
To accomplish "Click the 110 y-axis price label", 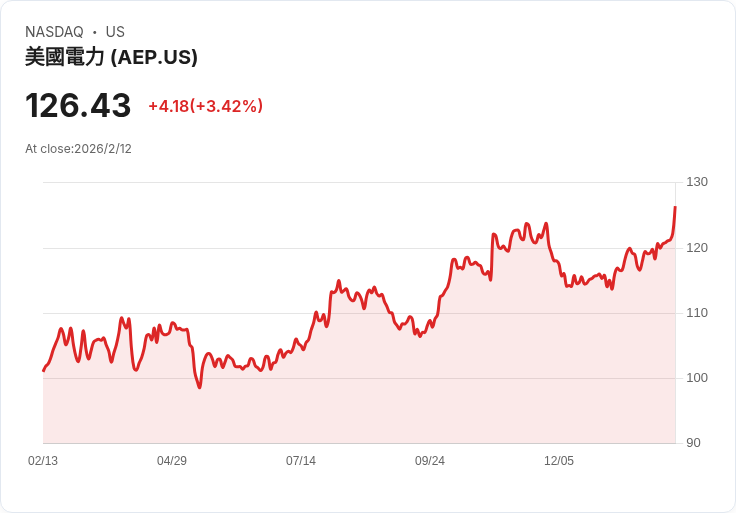I will coord(697,313).
